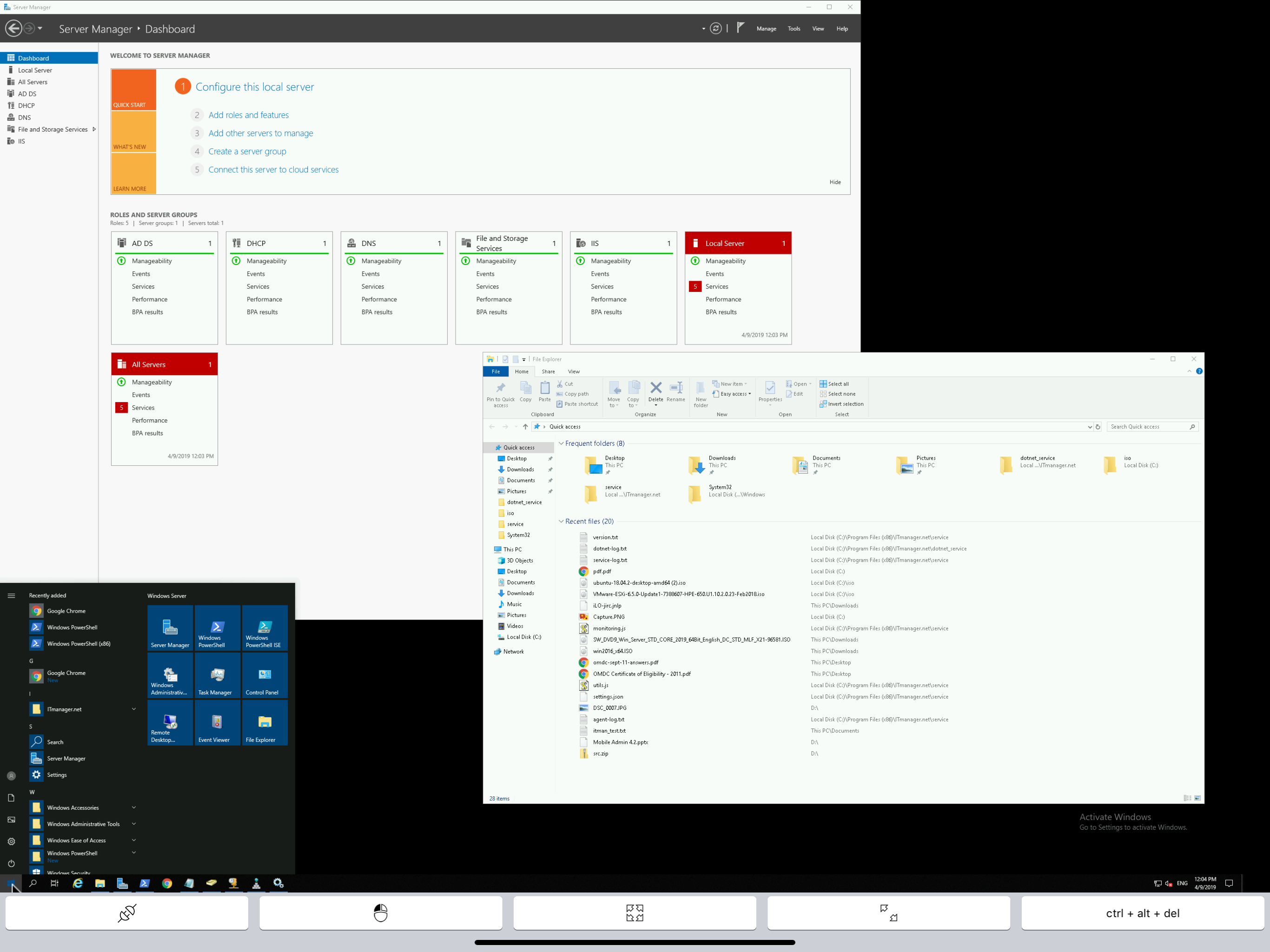Click the taskbar search magnifier icon
Screen dimensions: 1270x952
(33, 883)
